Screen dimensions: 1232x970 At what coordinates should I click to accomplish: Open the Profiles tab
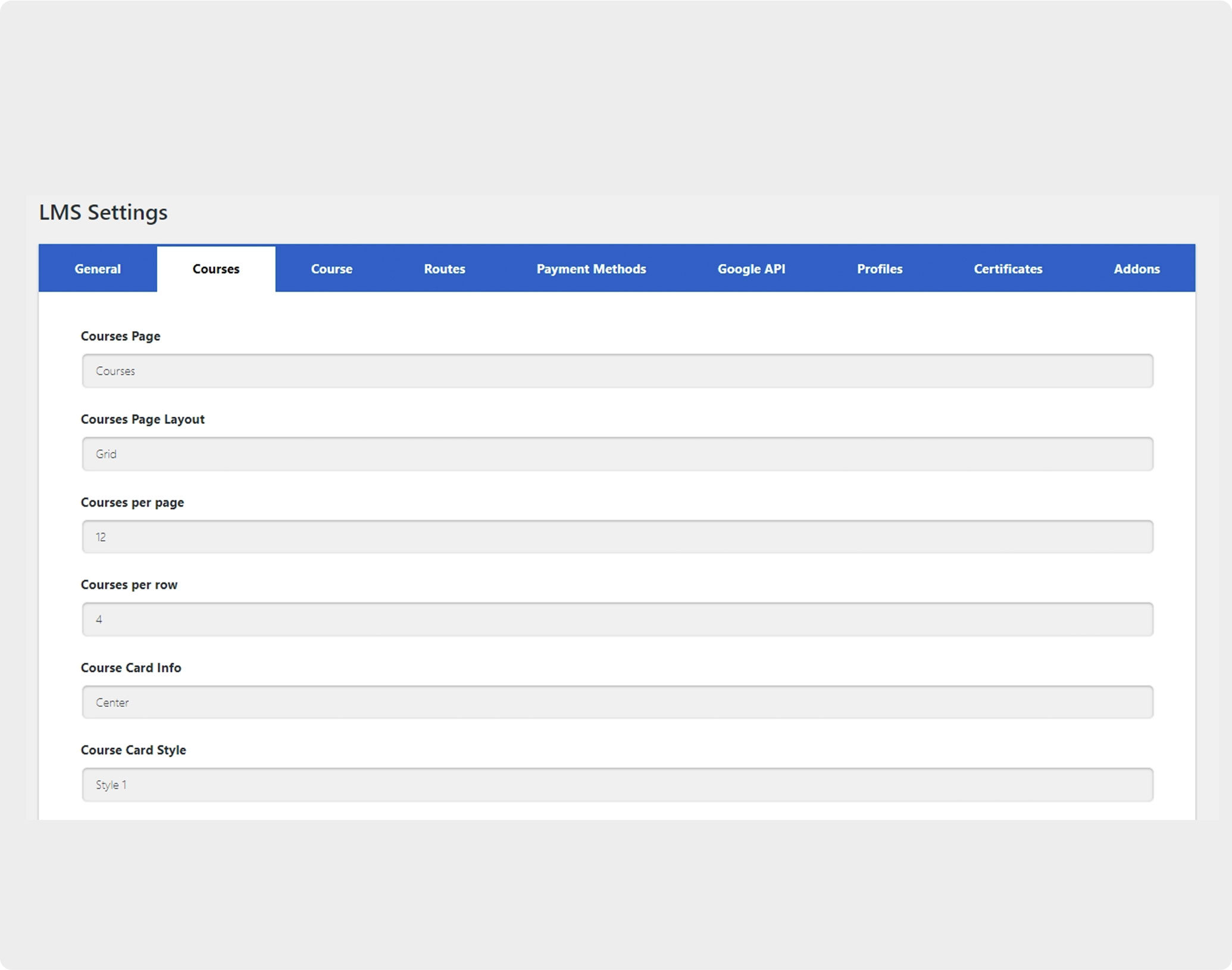879,269
